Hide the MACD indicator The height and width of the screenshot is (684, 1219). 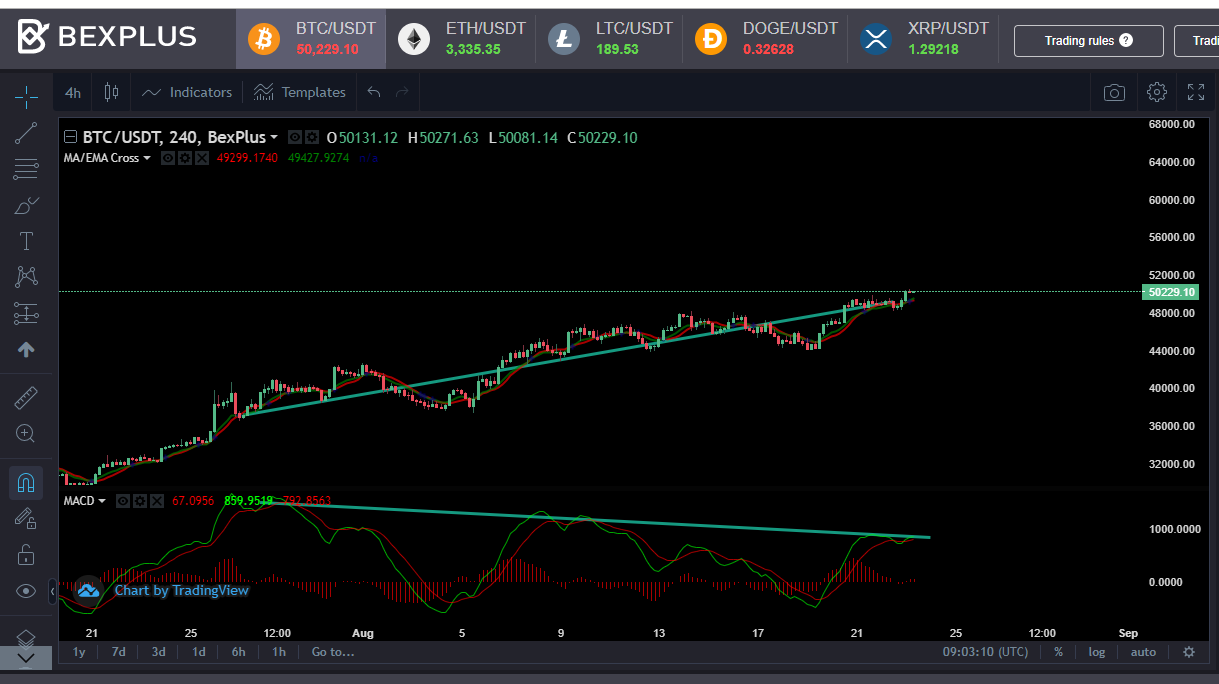point(123,500)
